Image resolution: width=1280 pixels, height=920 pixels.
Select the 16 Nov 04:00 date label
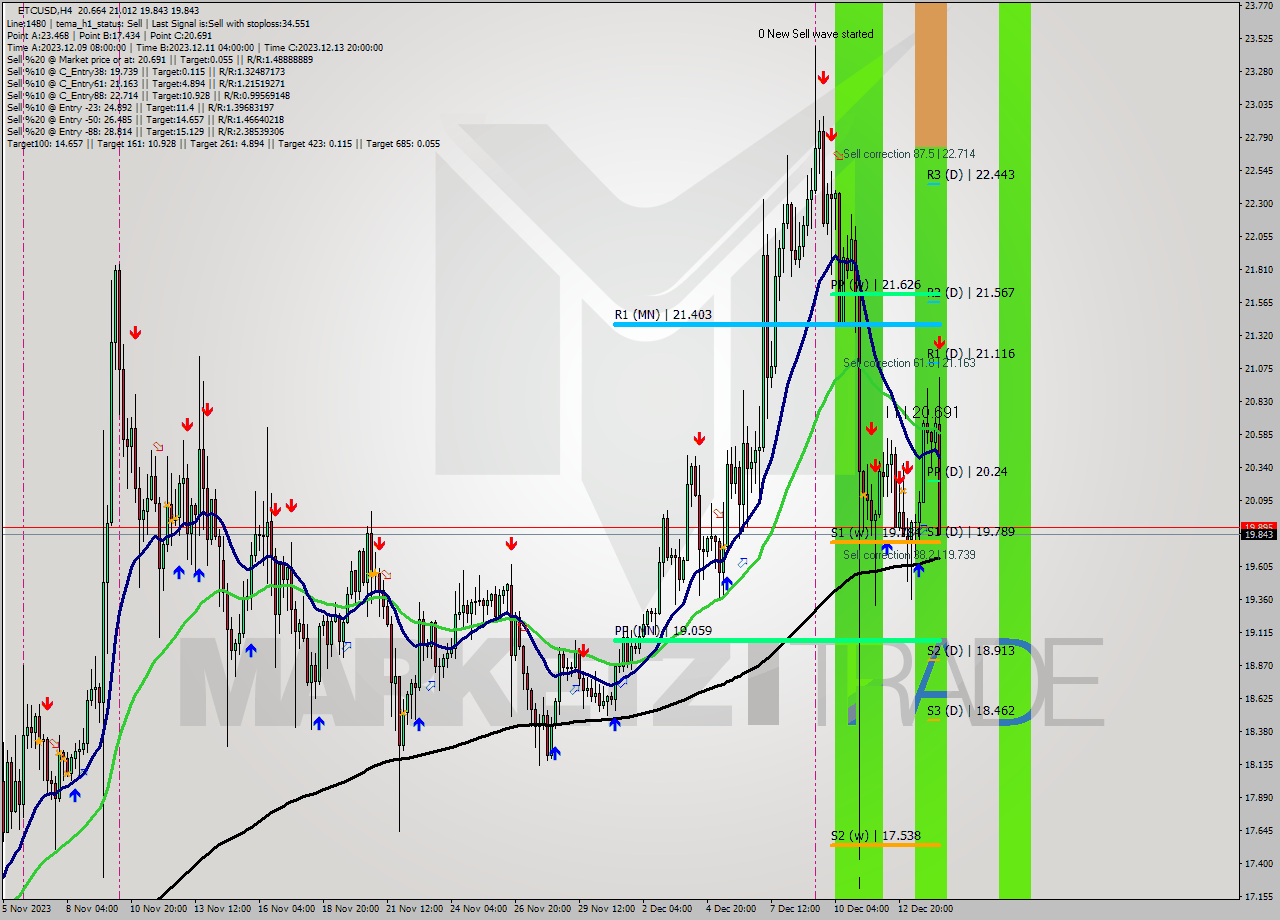click(x=286, y=909)
